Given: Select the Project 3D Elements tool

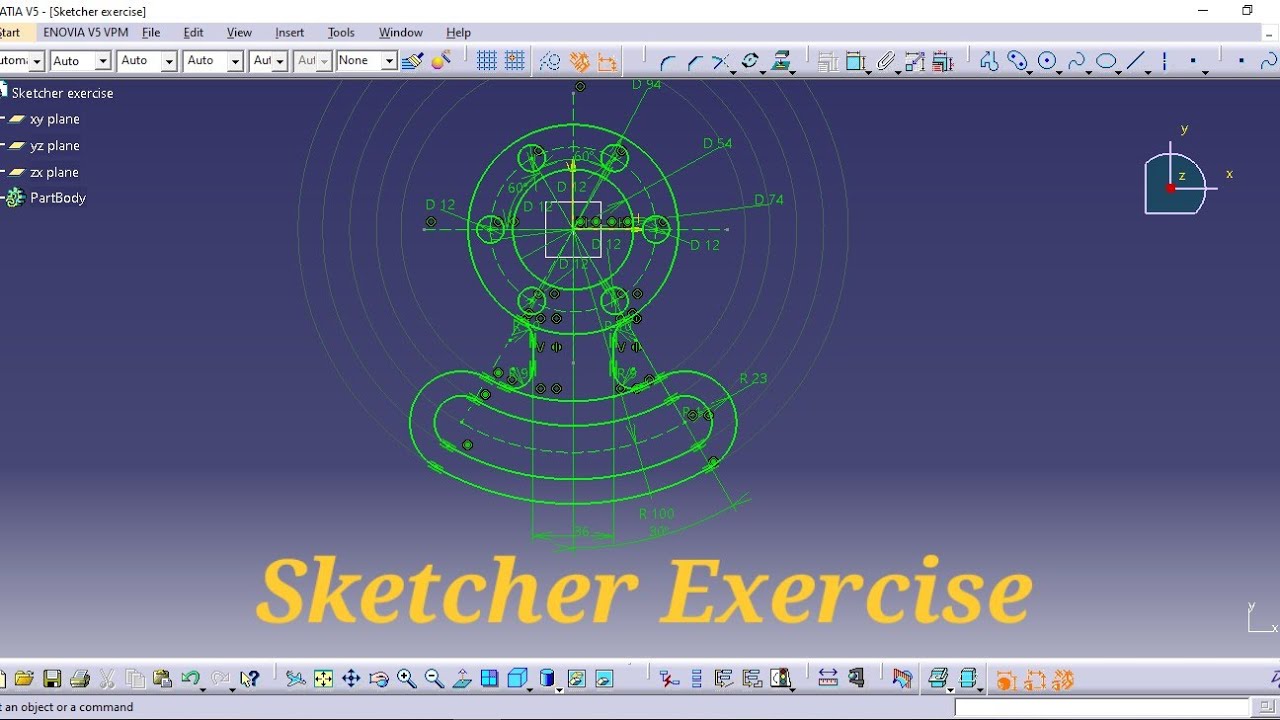Looking at the screenshot, I should pos(782,62).
